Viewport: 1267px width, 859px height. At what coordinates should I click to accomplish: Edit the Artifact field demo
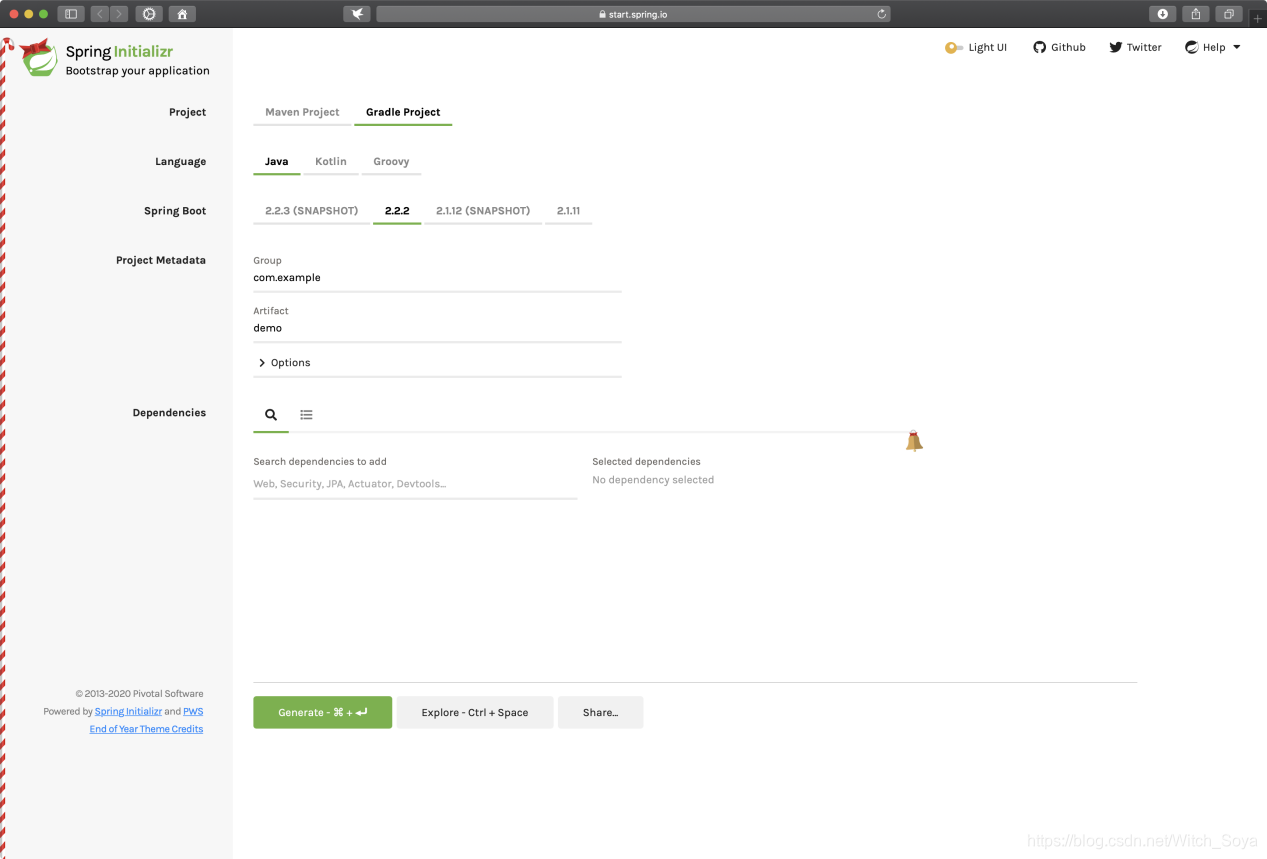click(x=437, y=328)
